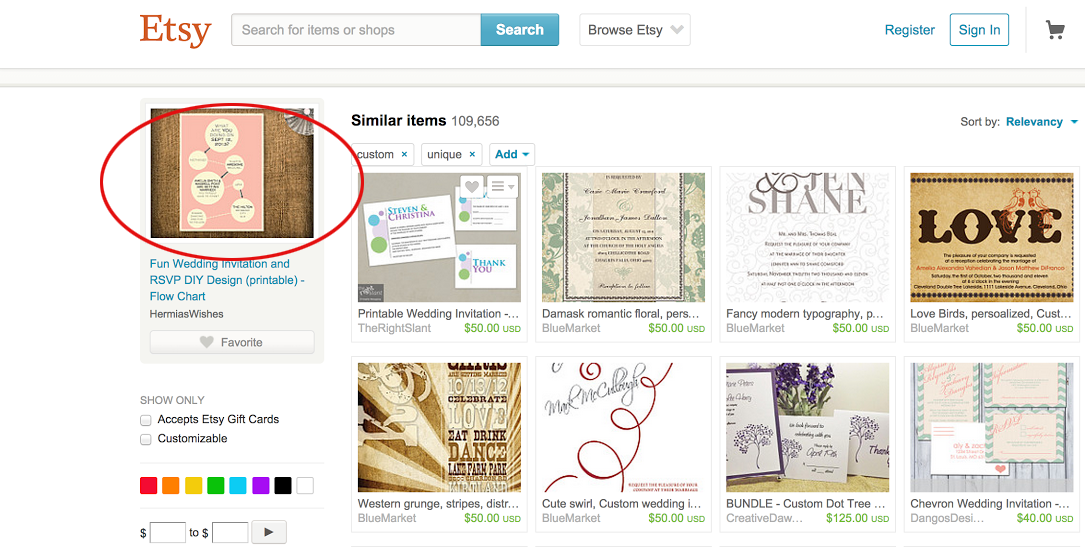1085x547 pixels.
Task: Click the blue Search button
Action: click(520, 30)
